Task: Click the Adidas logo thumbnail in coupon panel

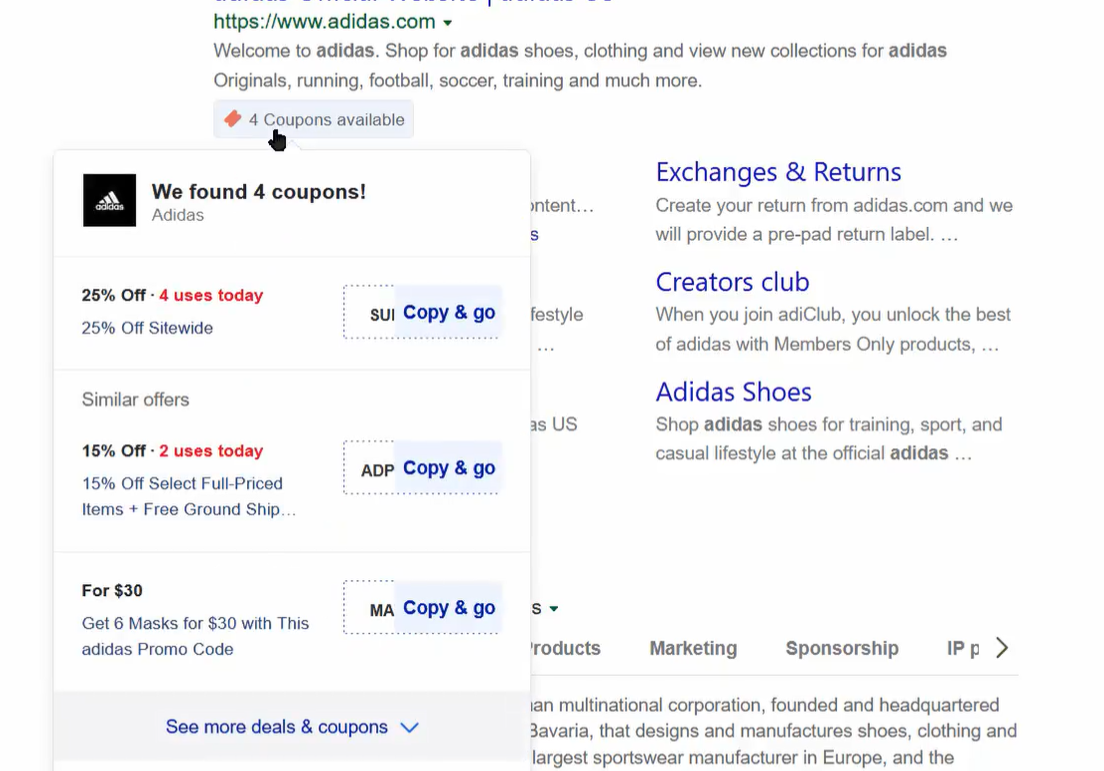Action: coord(109,200)
